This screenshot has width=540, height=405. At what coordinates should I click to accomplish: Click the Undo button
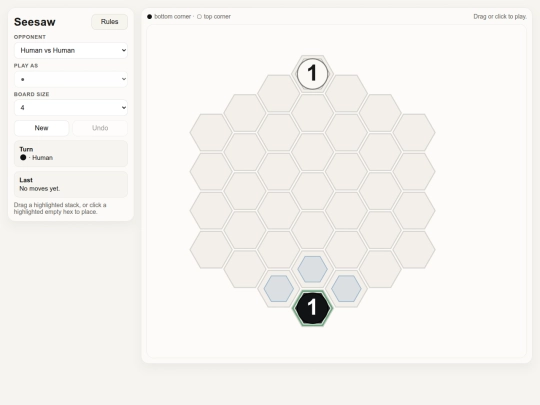point(100,128)
